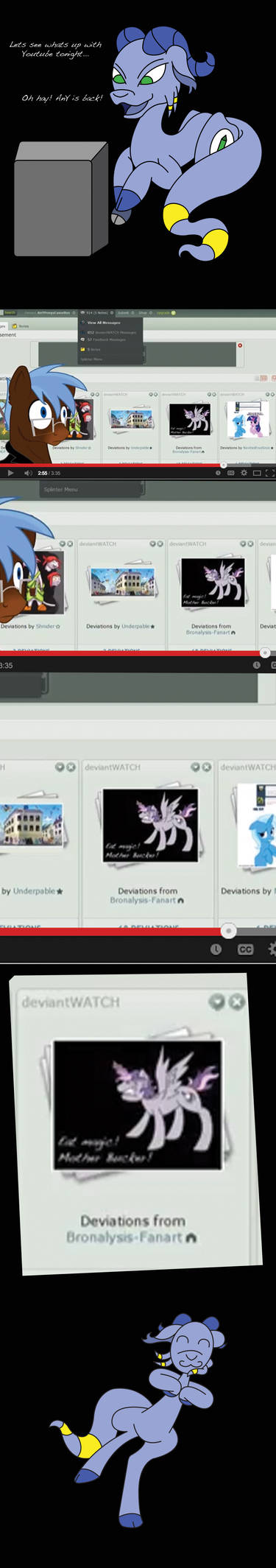Remove Bronalysis card via X, third zoom panel

pos(207,767)
